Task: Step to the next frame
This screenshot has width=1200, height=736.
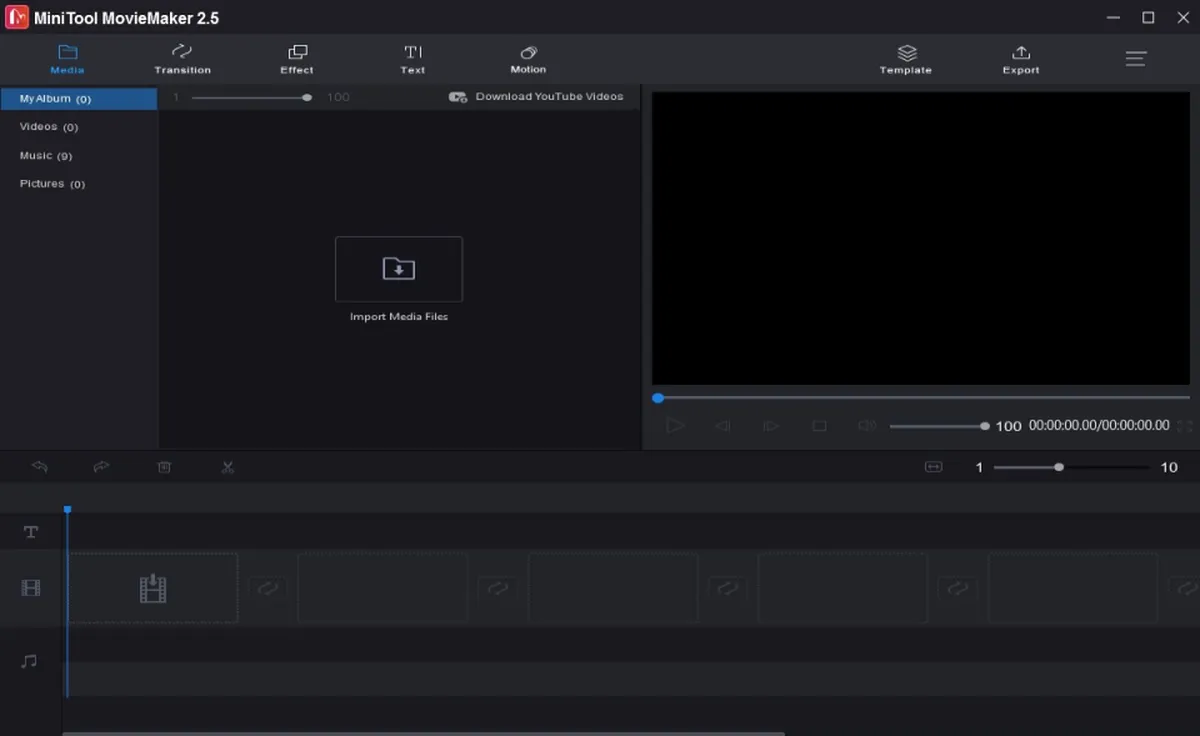Action: tap(771, 426)
